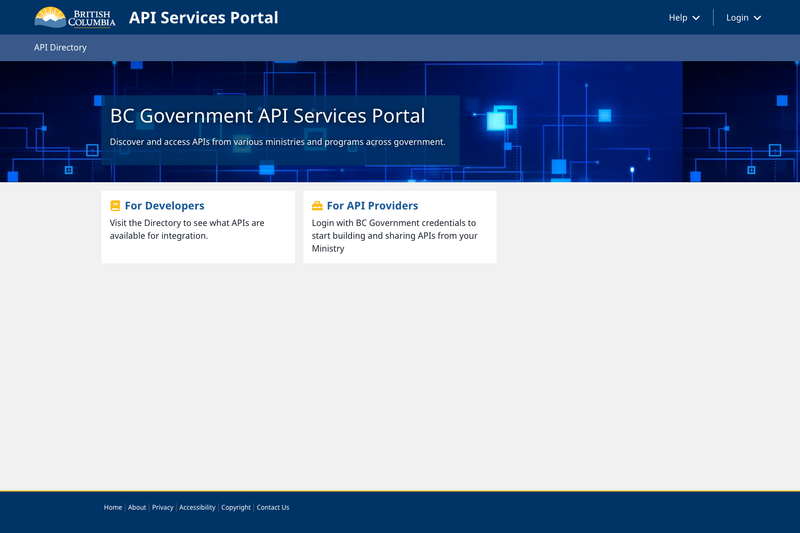Click the 'Login with BC Government credentials' text
Viewport: 800px width, 533px height.
[x=394, y=236]
